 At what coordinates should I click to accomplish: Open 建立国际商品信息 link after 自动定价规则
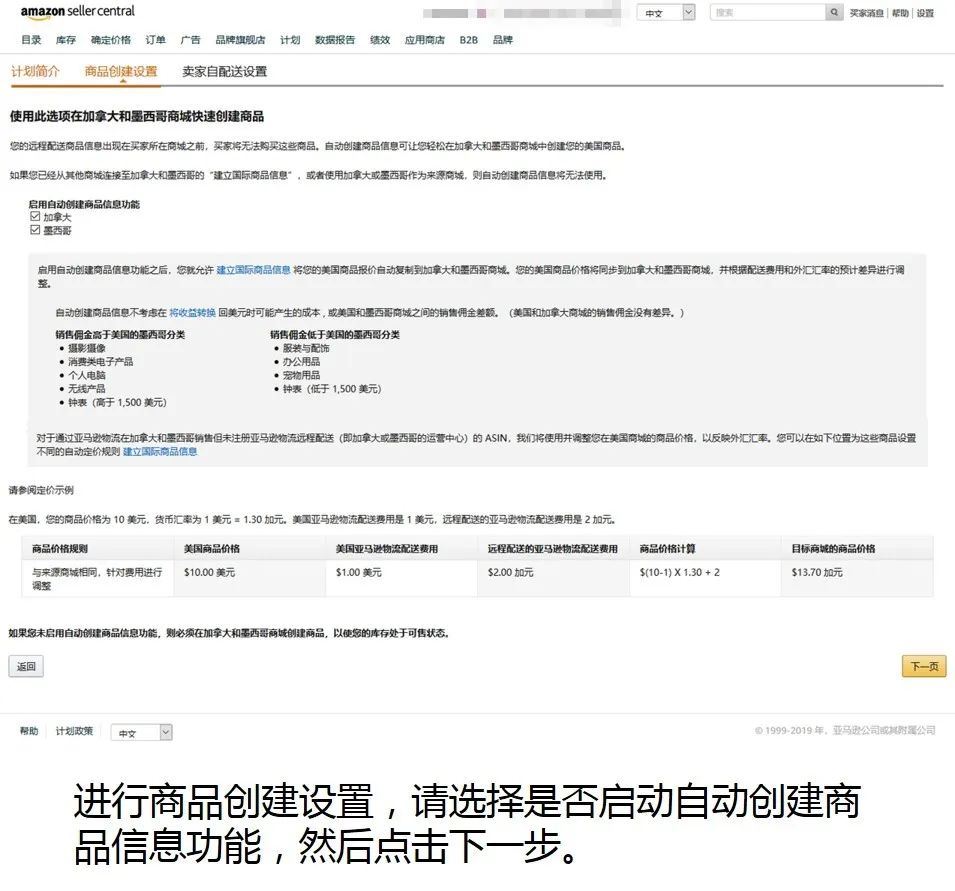[160, 451]
